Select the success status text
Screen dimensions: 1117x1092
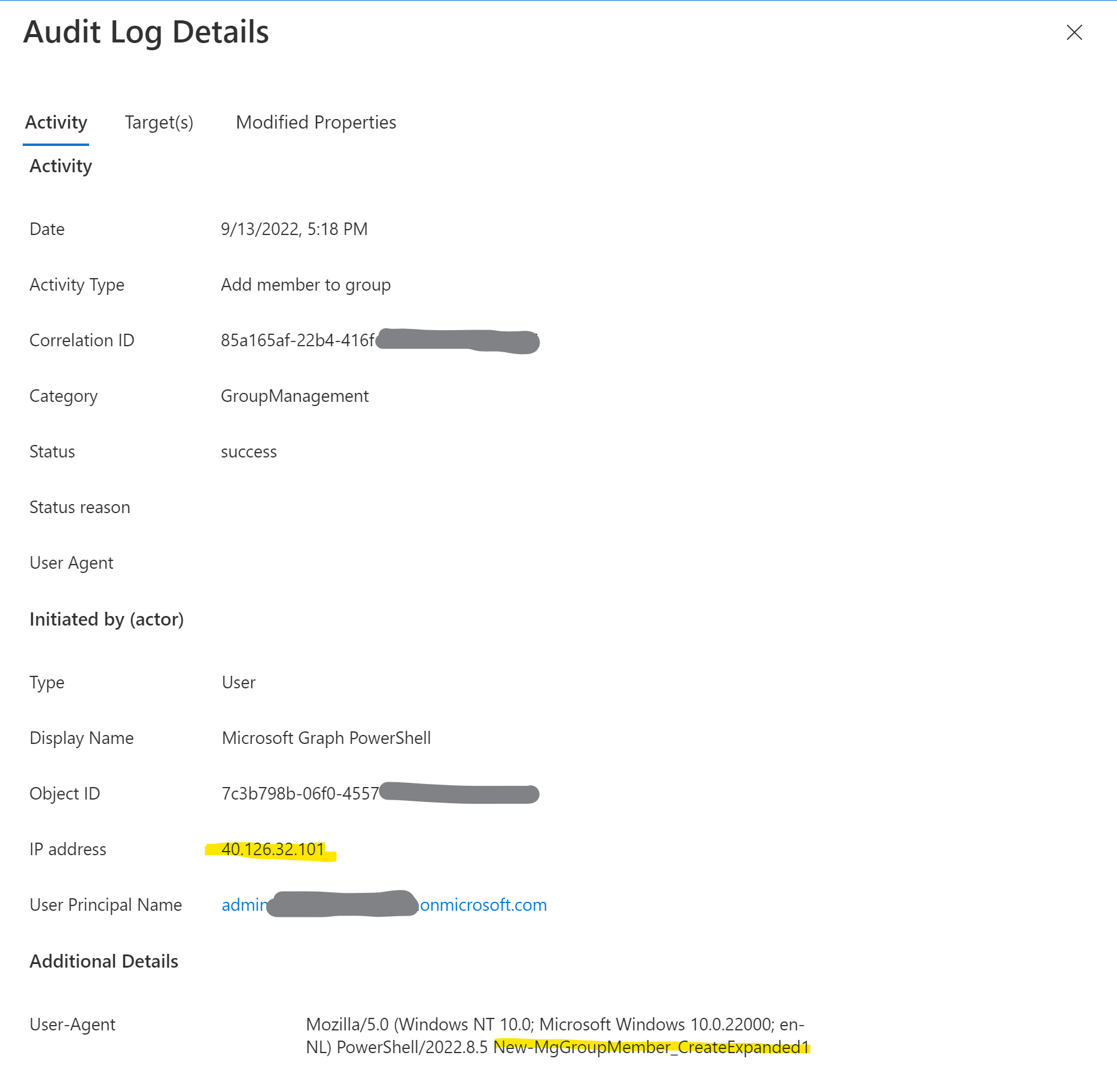tap(249, 451)
